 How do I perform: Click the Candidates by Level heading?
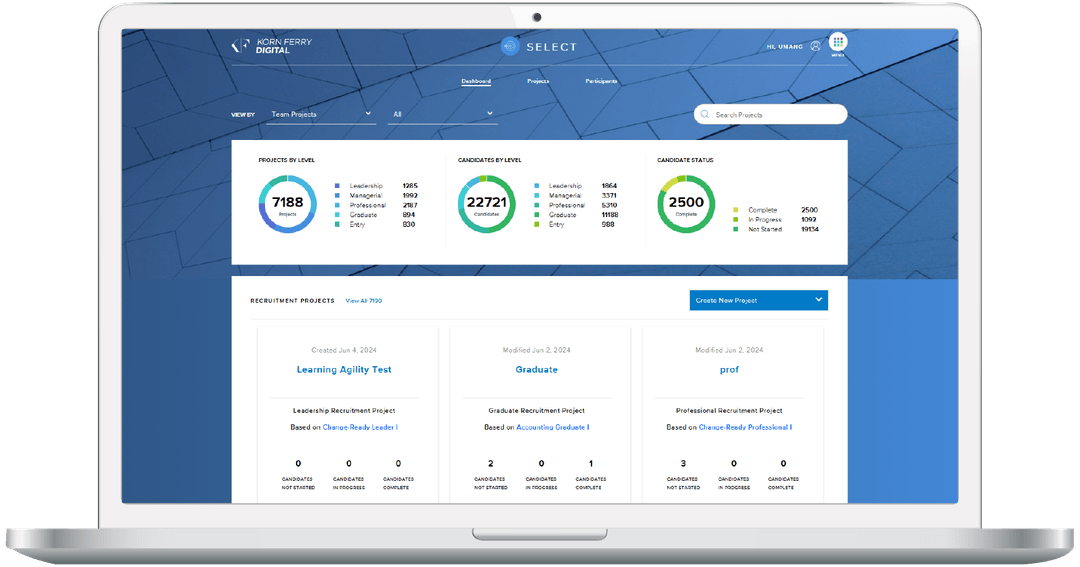[490, 161]
